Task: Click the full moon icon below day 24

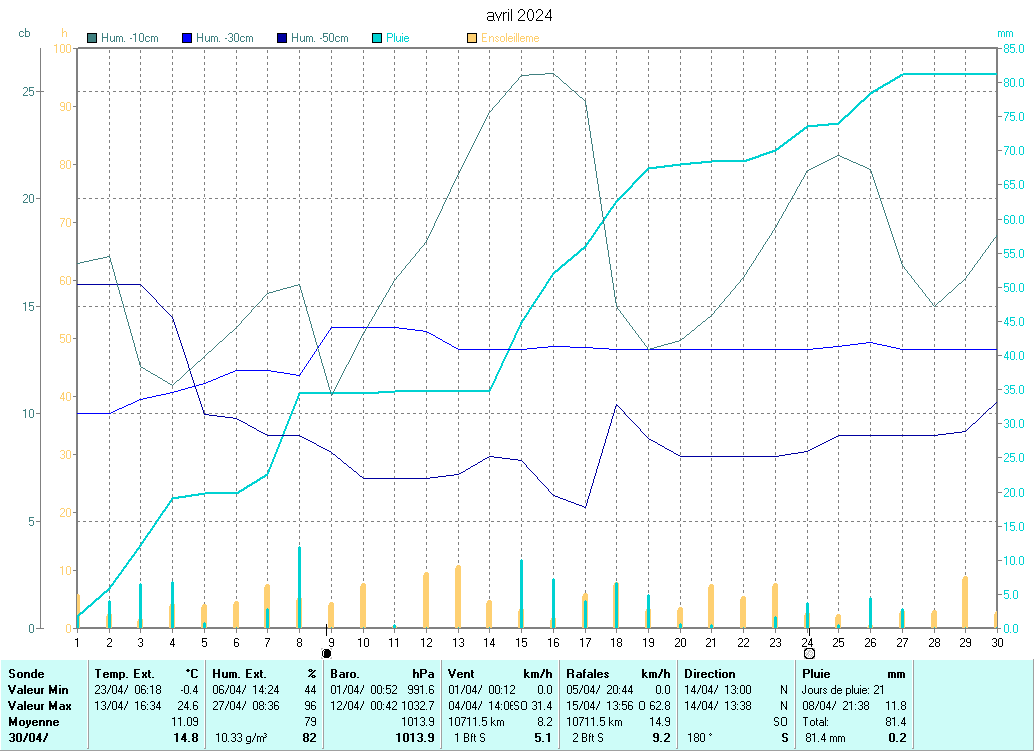Action: click(x=809, y=653)
